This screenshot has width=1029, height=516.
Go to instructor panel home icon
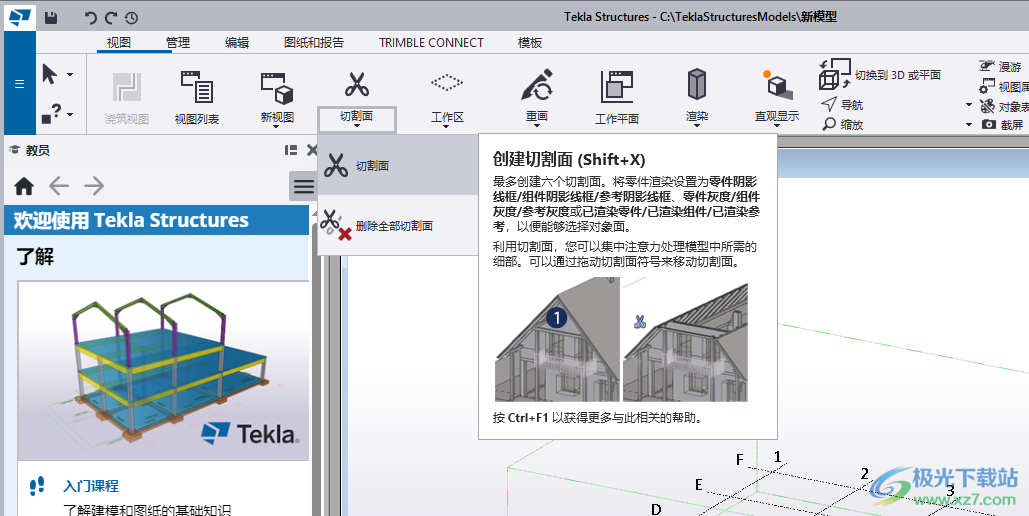pos(24,186)
